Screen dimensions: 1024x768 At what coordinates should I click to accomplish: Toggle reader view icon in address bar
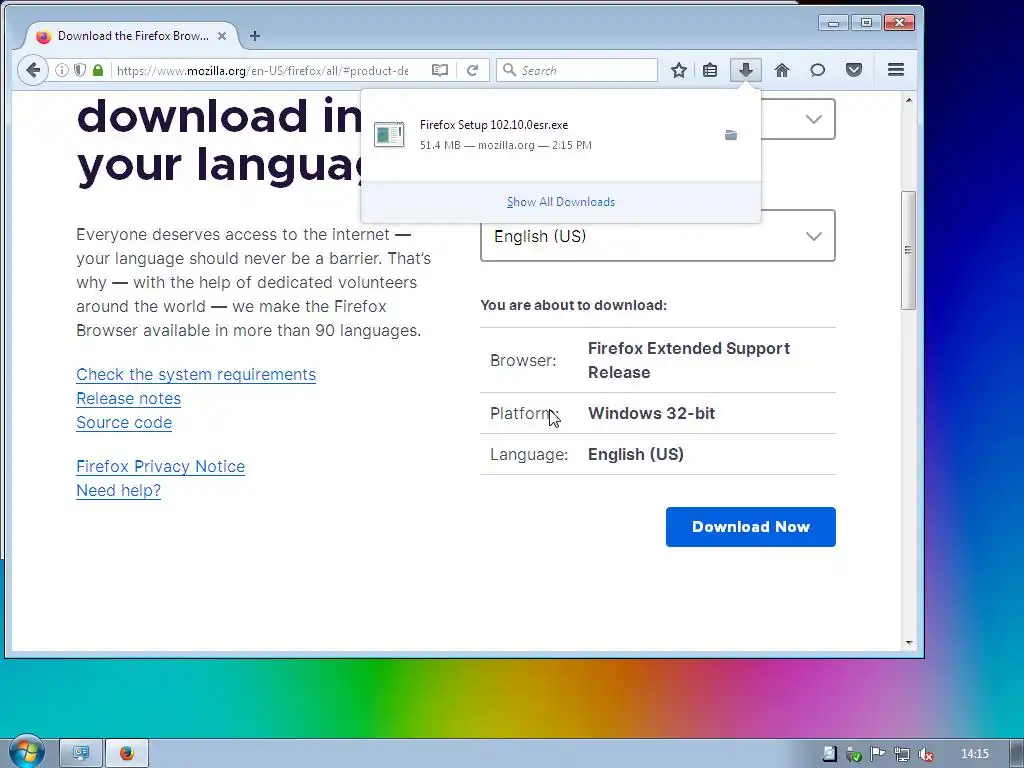click(440, 70)
